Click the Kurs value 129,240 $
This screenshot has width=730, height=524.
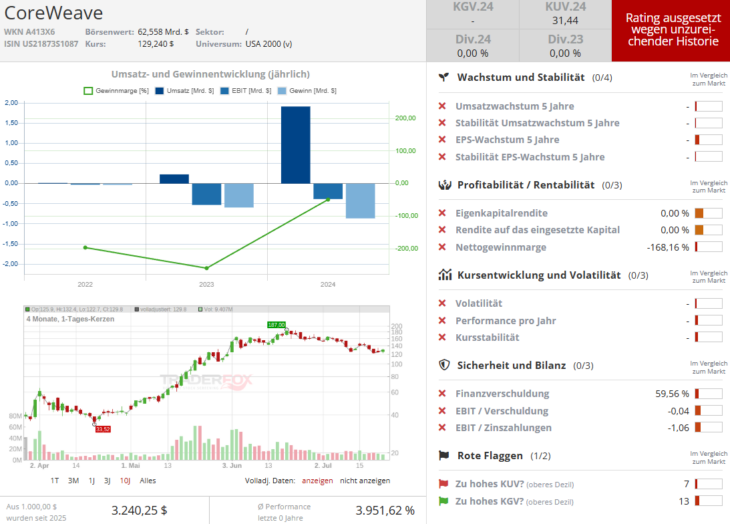tap(156, 44)
